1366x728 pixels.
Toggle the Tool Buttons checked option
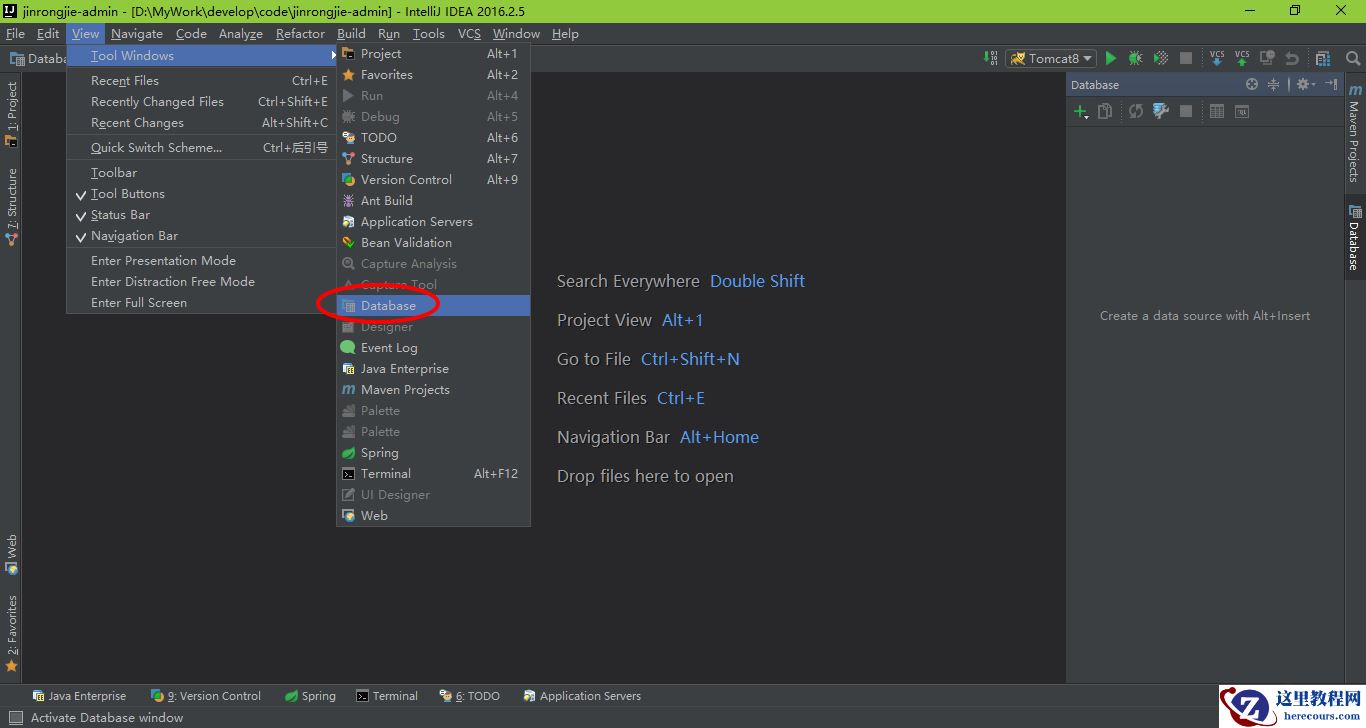(127, 194)
